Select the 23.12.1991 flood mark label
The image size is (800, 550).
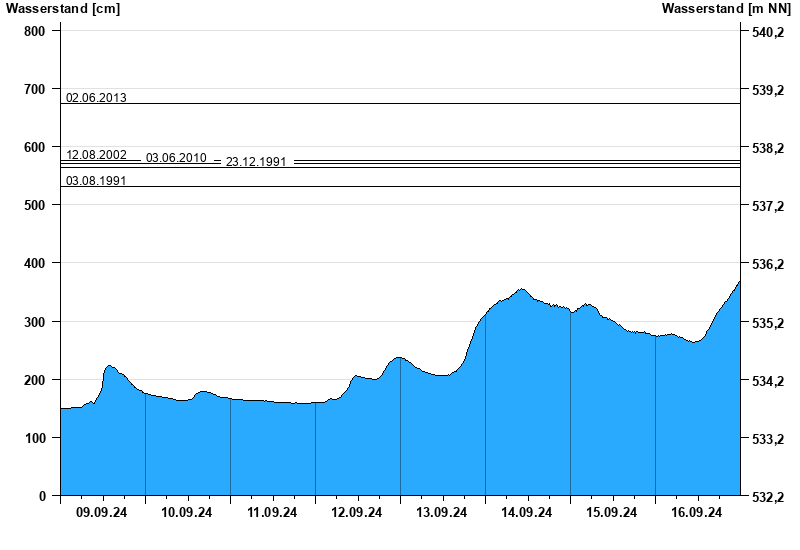256,162
